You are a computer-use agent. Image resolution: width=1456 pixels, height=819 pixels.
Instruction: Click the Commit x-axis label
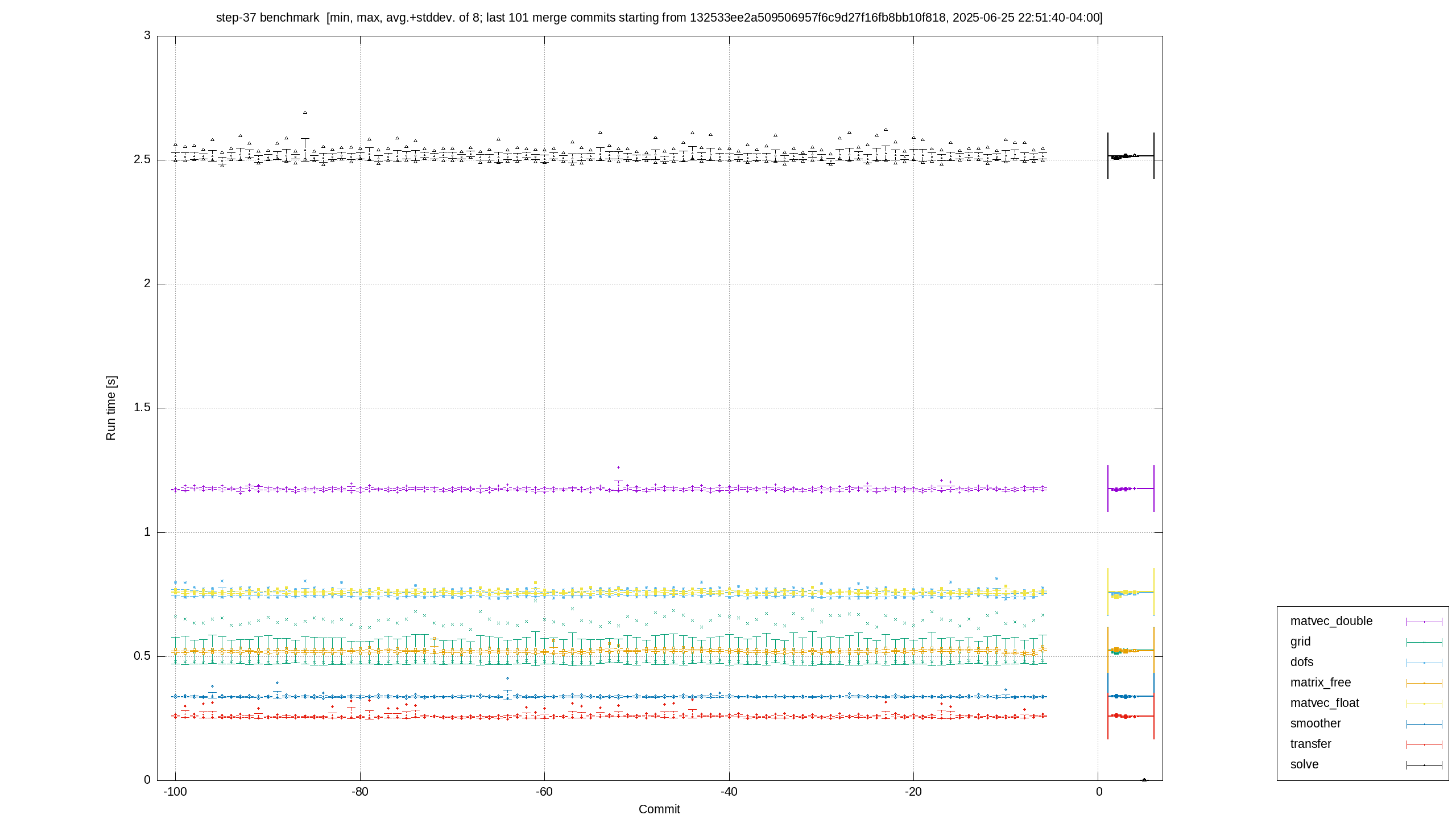[659, 809]
